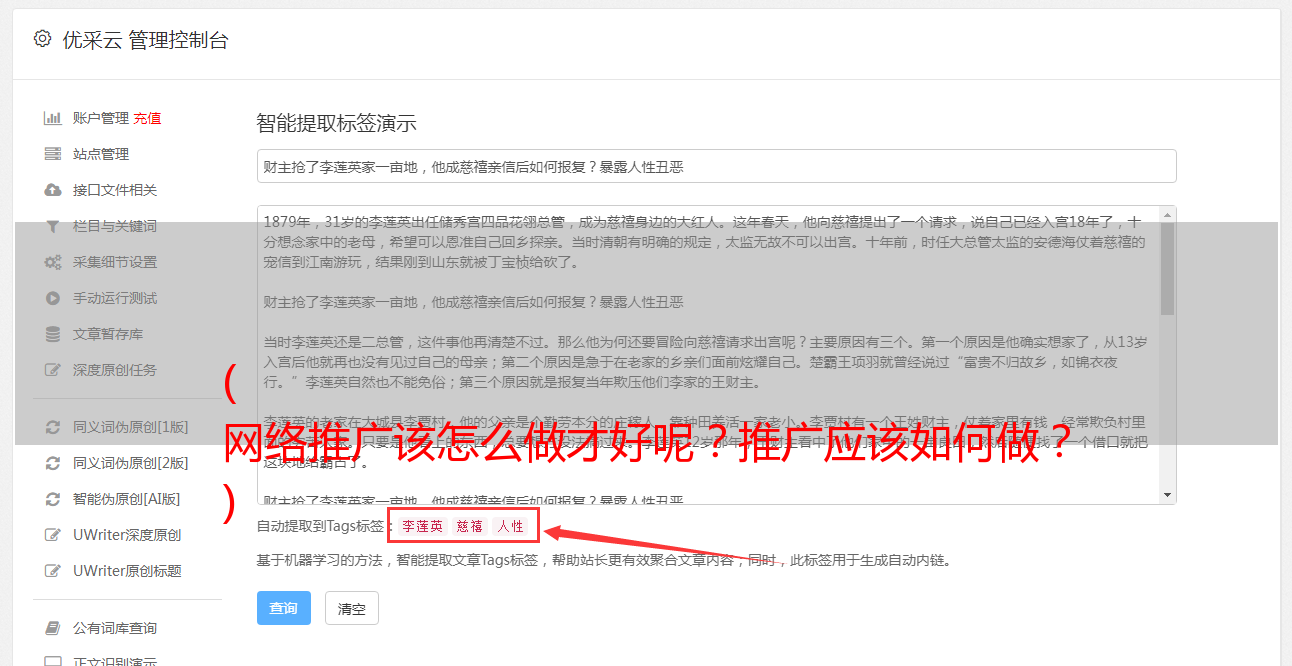Click the article title input field
The image size is (1292, 666).
716,166
